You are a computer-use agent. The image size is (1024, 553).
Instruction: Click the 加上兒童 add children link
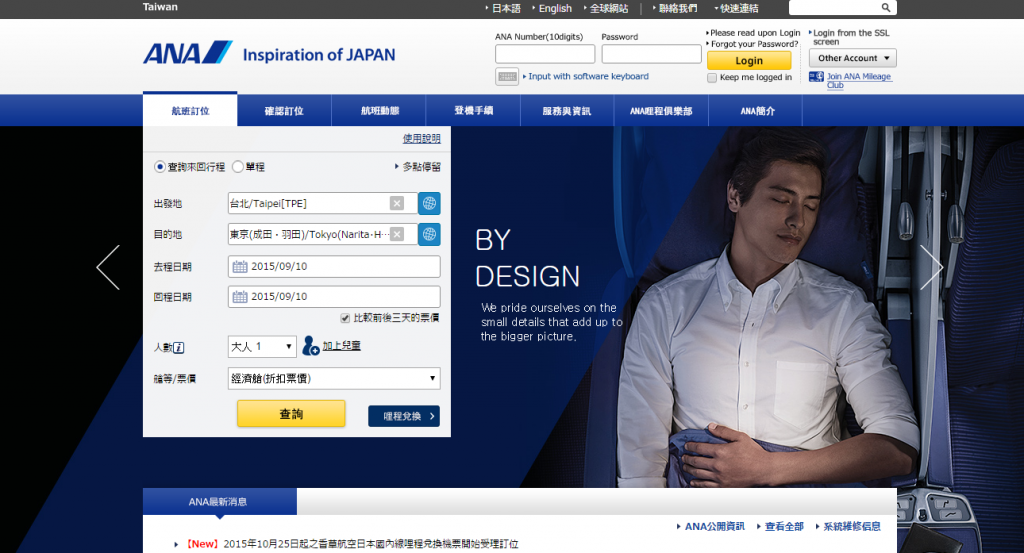(342, 345)
